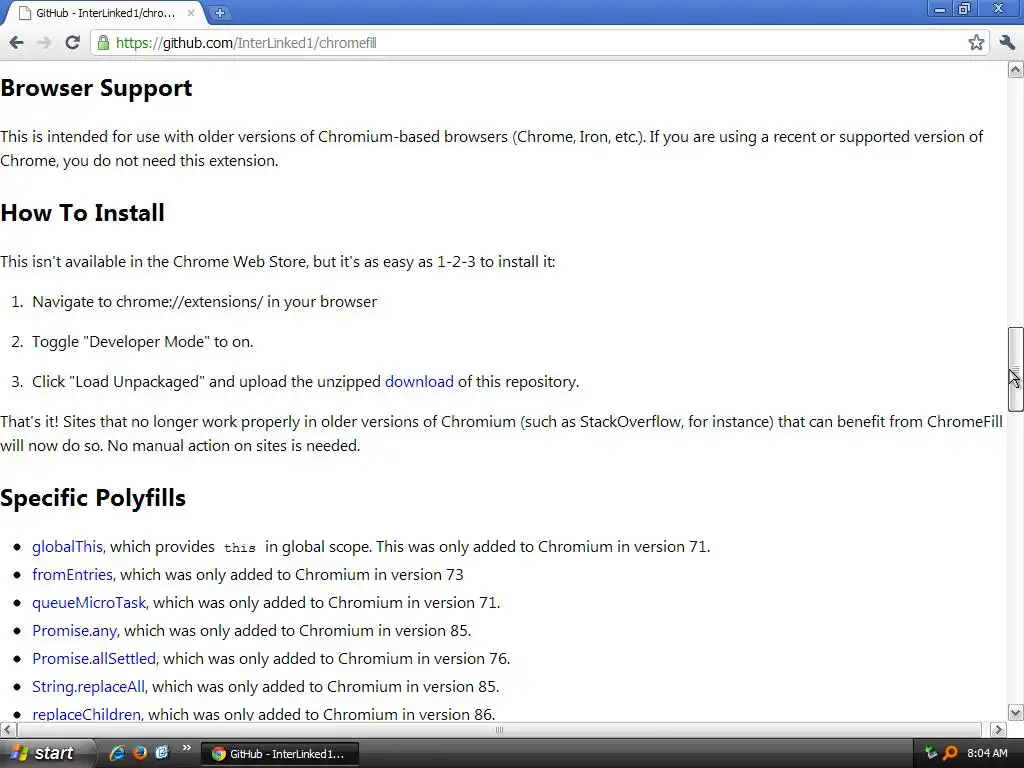Click the vertical scrollbar down arrow

pyautogui.click(x=1016, y=712)
